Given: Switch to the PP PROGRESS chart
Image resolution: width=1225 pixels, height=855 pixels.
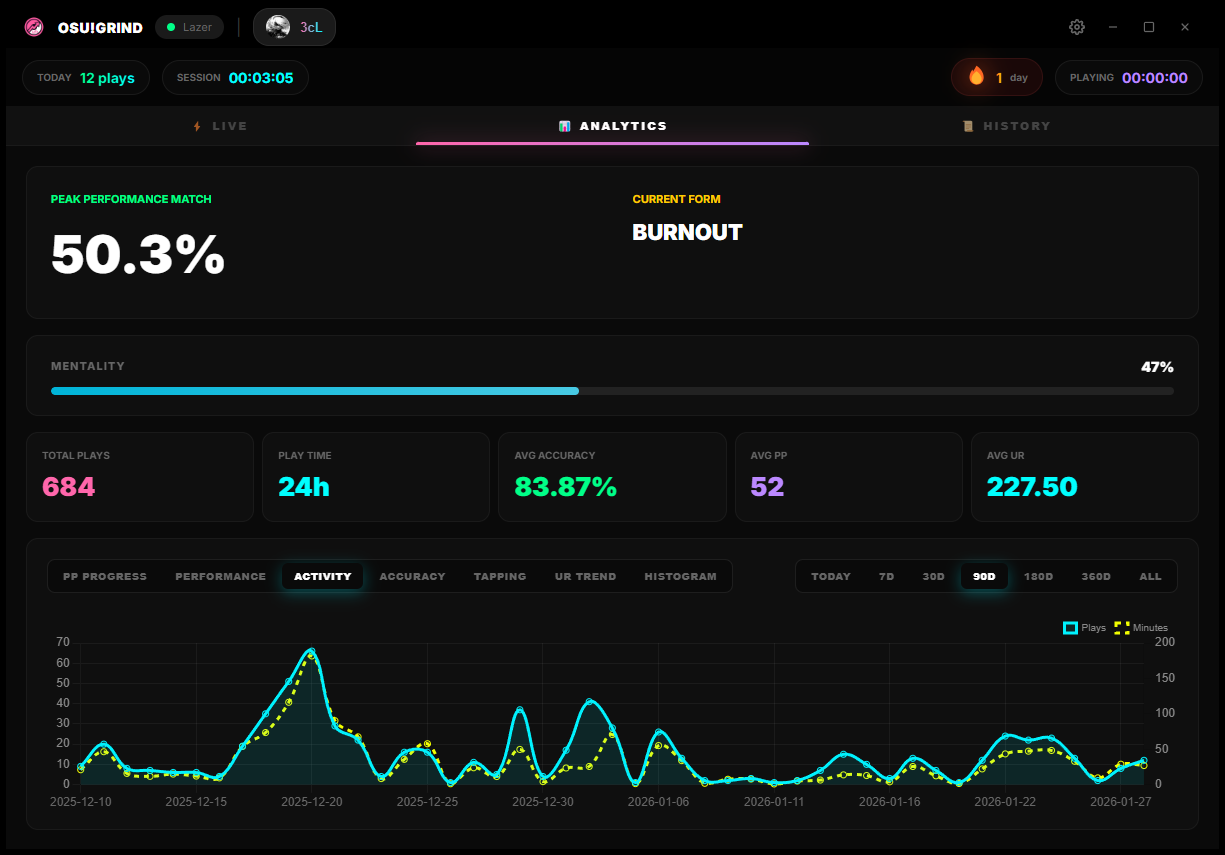Looking at the screenshot, I should [105, 576].
